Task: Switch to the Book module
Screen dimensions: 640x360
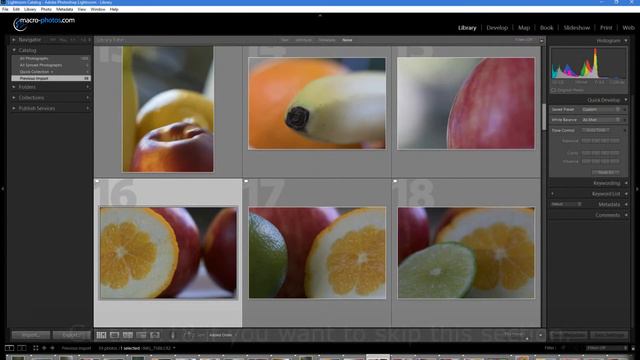Action: [x=547, y=28]
